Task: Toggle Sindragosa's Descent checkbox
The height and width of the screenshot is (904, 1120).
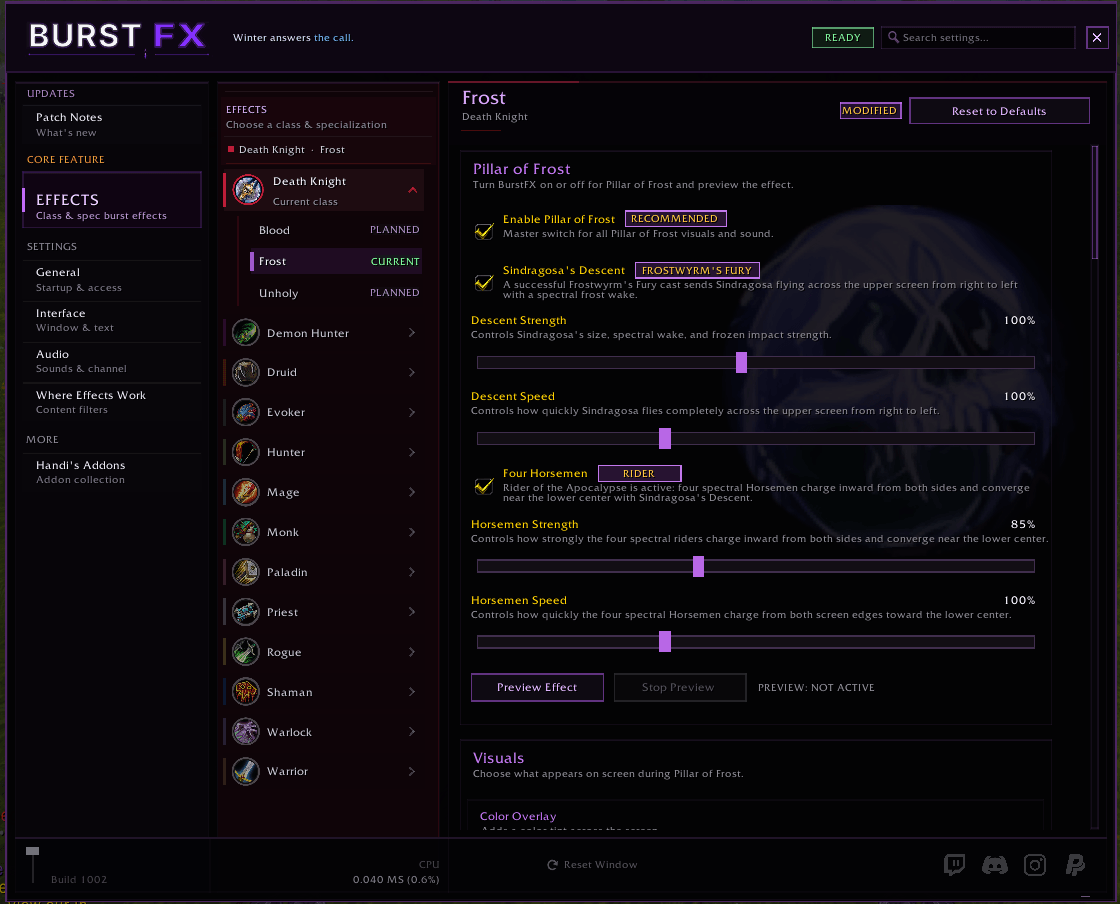Action: pyautogui.click(x=484, y=282)
